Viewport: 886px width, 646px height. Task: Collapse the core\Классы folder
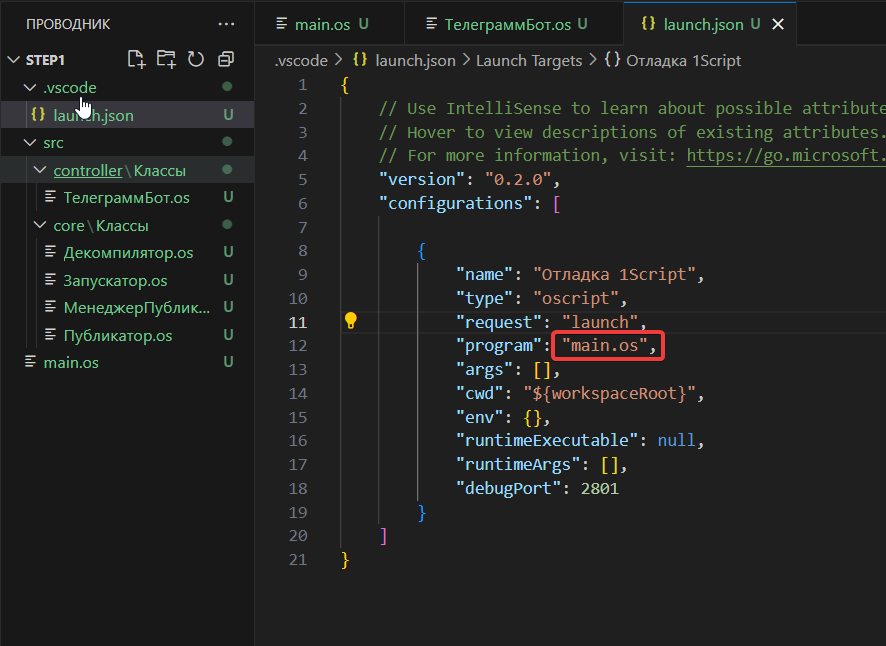coord(40,226)
